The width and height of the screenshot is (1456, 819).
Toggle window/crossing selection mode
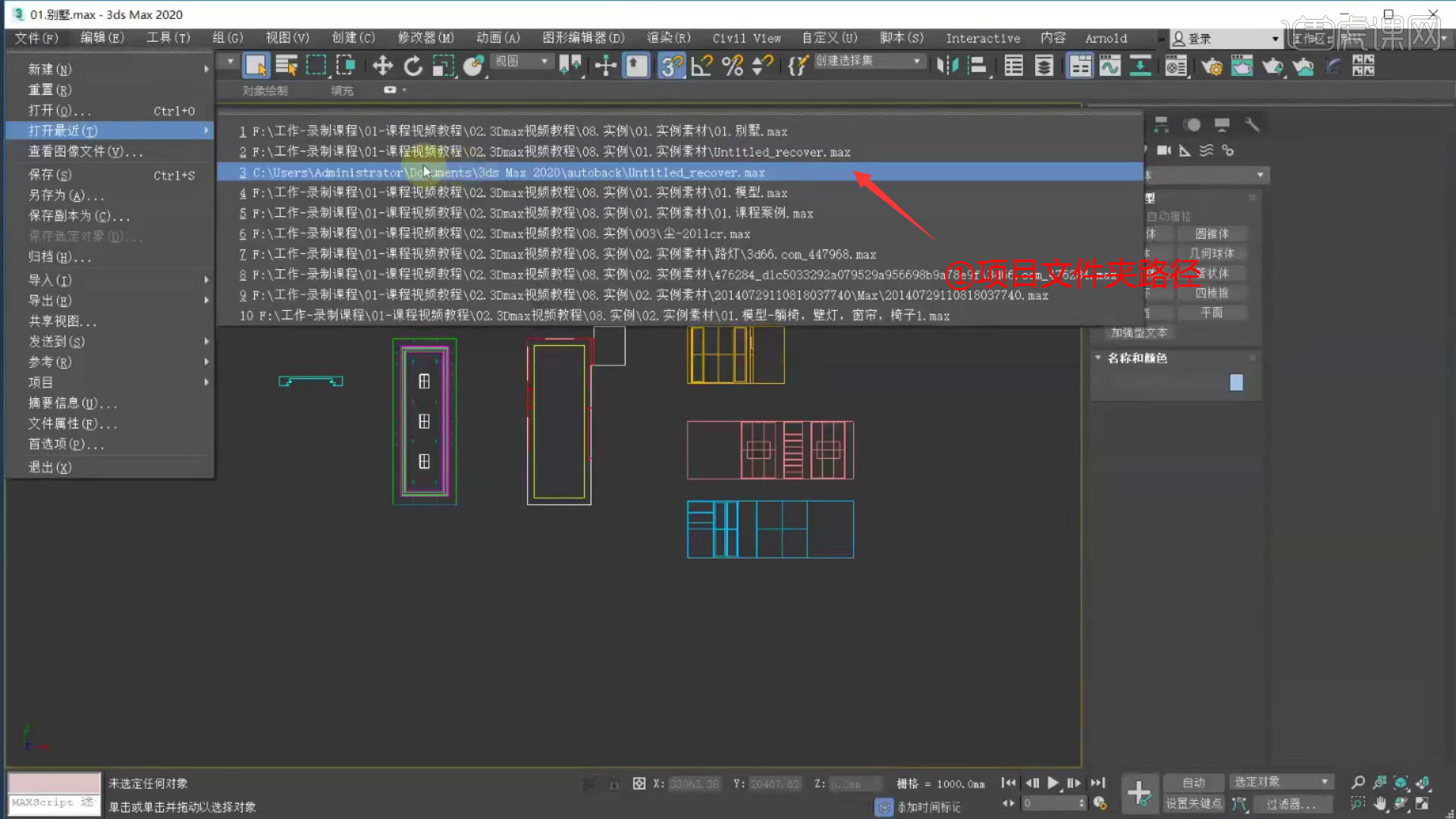click(x=346, y=66)
